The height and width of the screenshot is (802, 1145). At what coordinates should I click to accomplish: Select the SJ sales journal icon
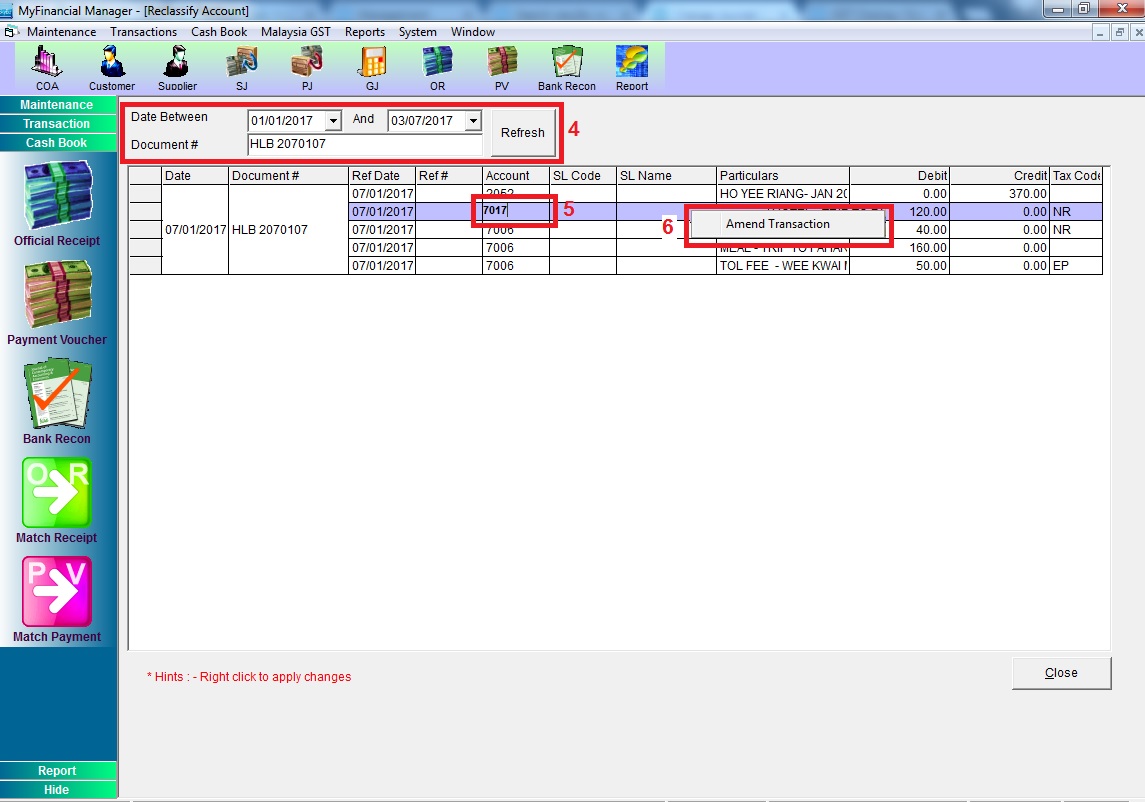[241, 66]
